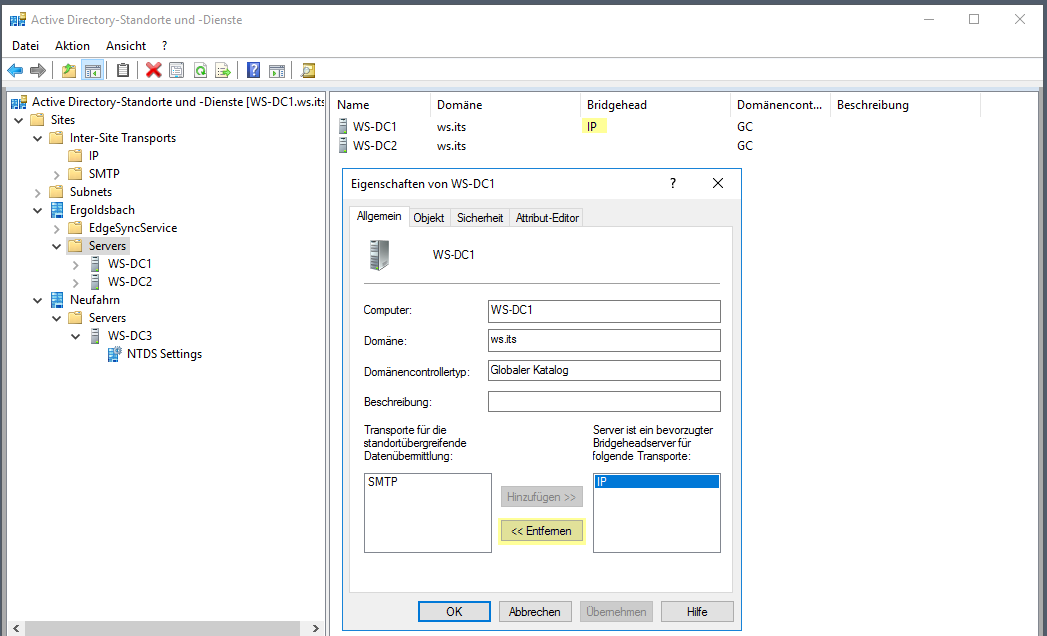This screenshot has height=636, width=1047.
Task: Click the Hinzufügen >> button
Action: 542,497
